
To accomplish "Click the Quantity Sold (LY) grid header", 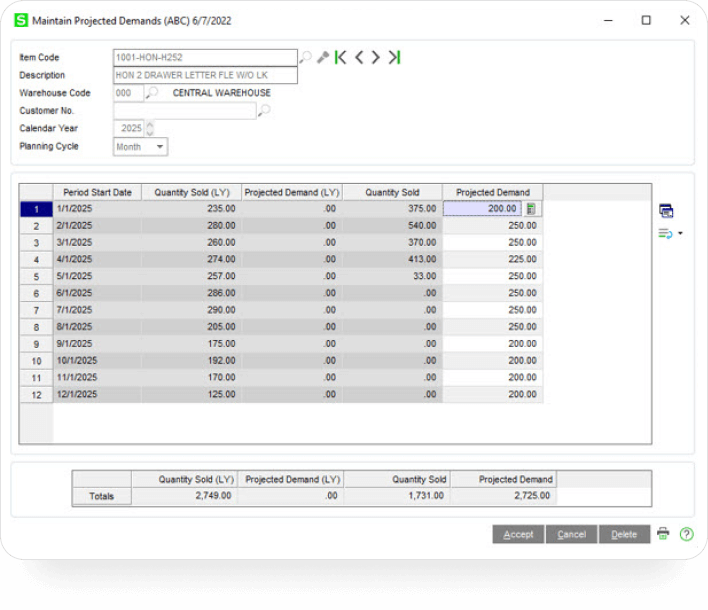I will tap(192, 192).
